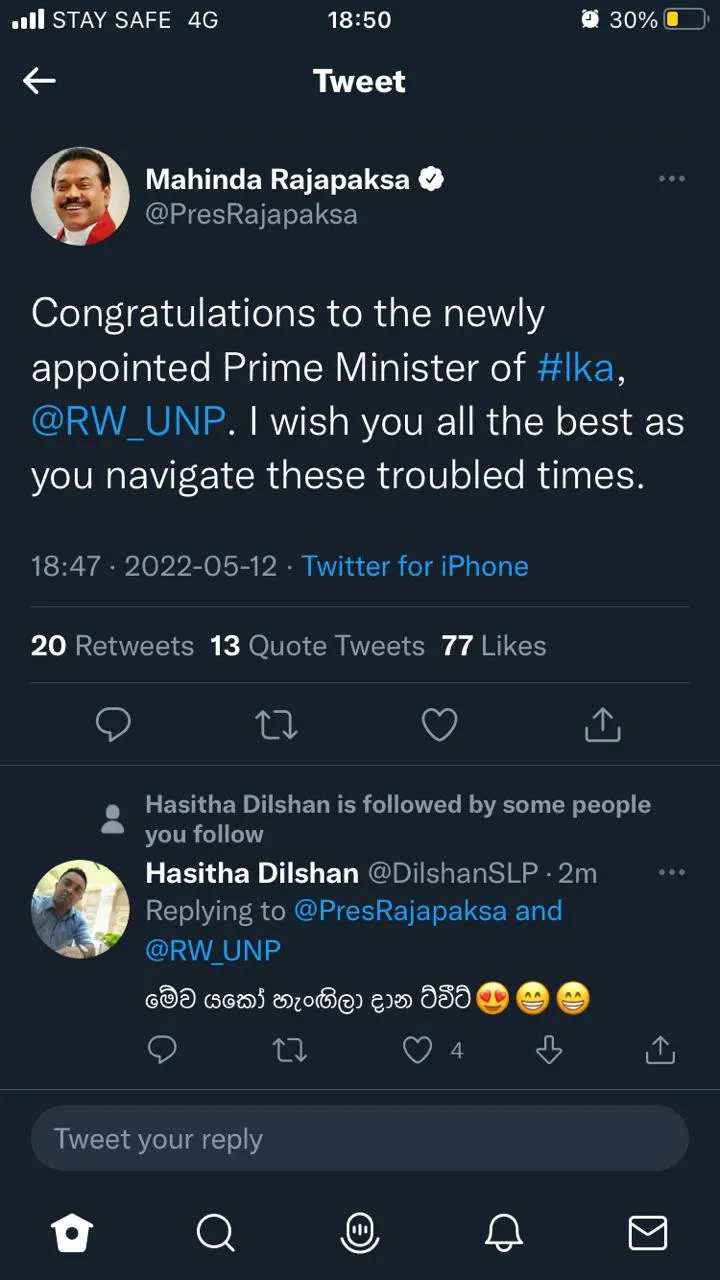Like the main tweet
Viewport: 720px width, 1280px height.
click(x=439, y=725)
